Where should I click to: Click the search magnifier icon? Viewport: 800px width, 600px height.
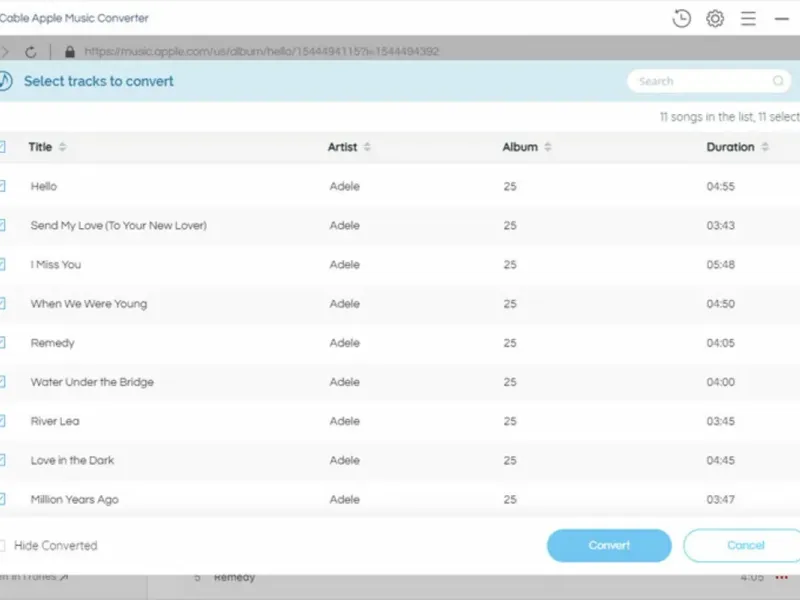tap(778, 81)
